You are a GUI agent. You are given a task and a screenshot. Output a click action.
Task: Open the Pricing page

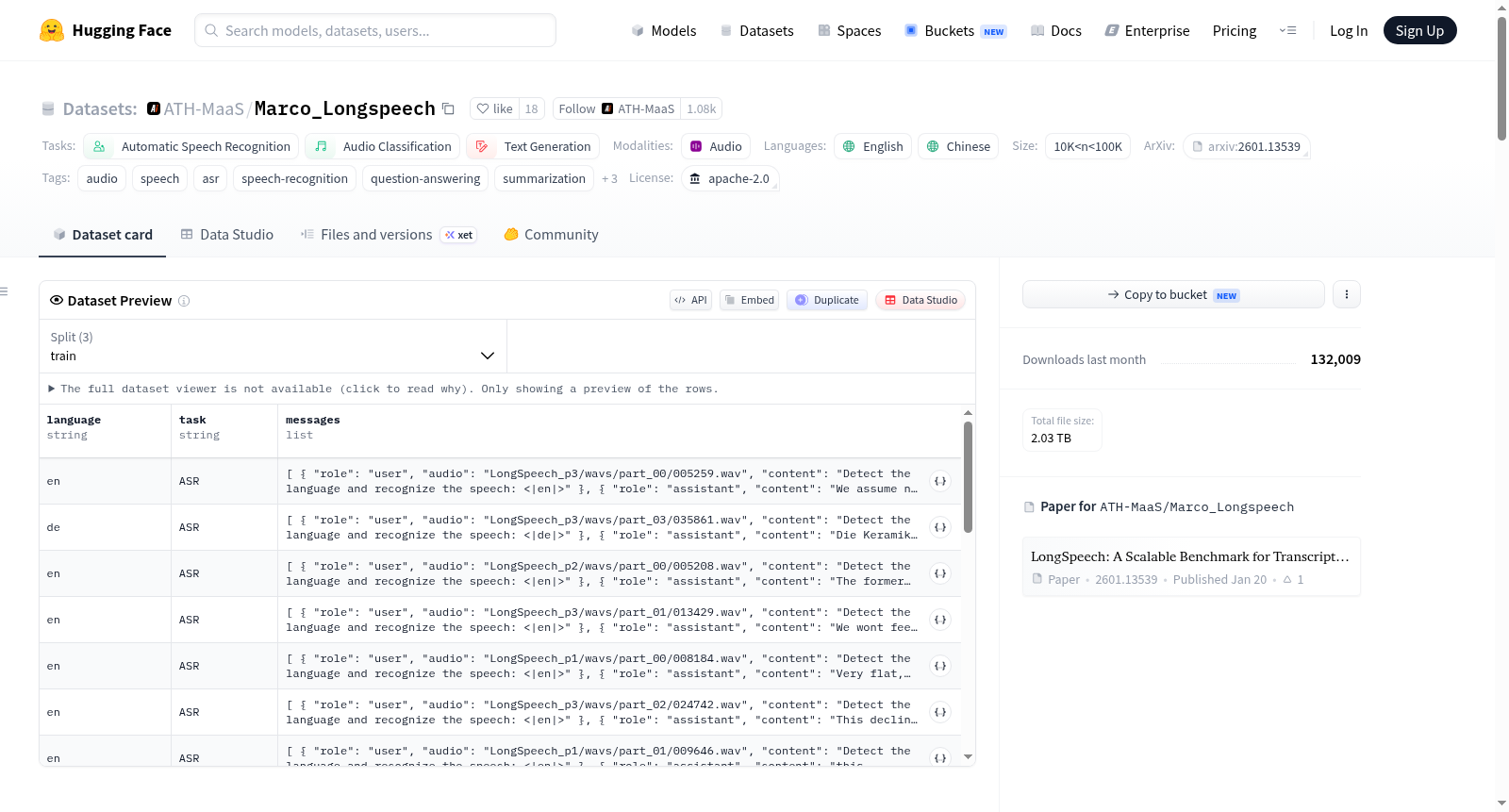pos(1235,31)
